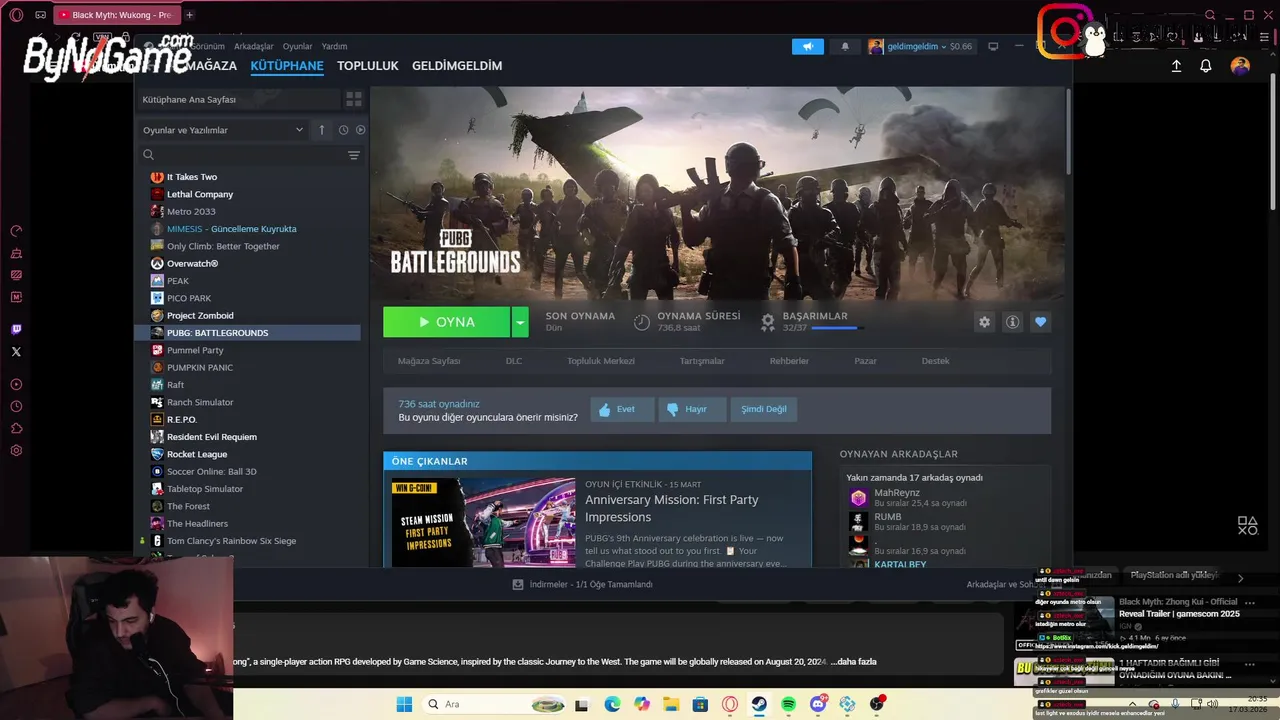
Task: Open PUBG Pazar section
Action: click(x=865, y=361)
